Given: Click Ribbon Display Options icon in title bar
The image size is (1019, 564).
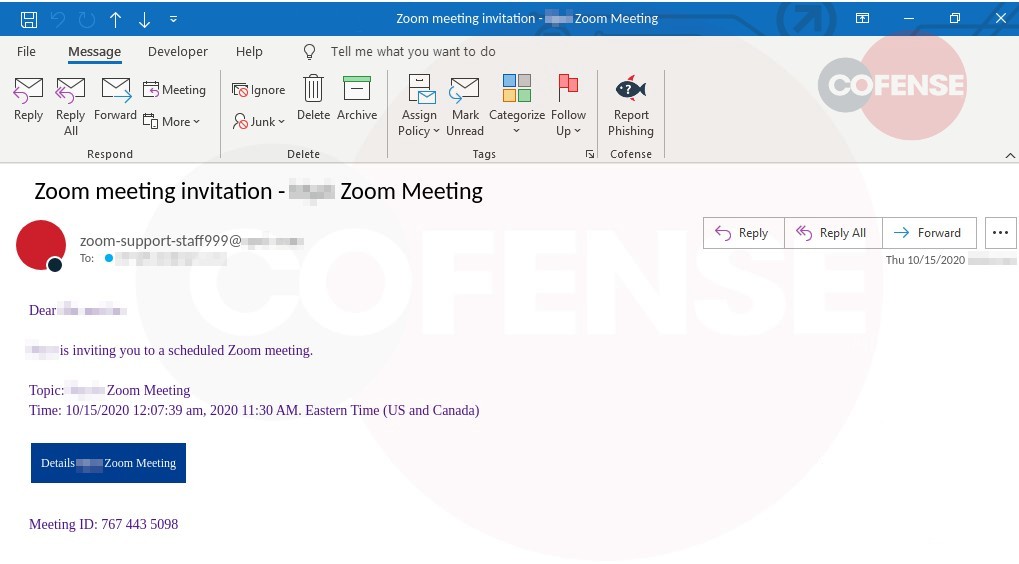Looking at the screenshot, I should (x=862, y=18).
